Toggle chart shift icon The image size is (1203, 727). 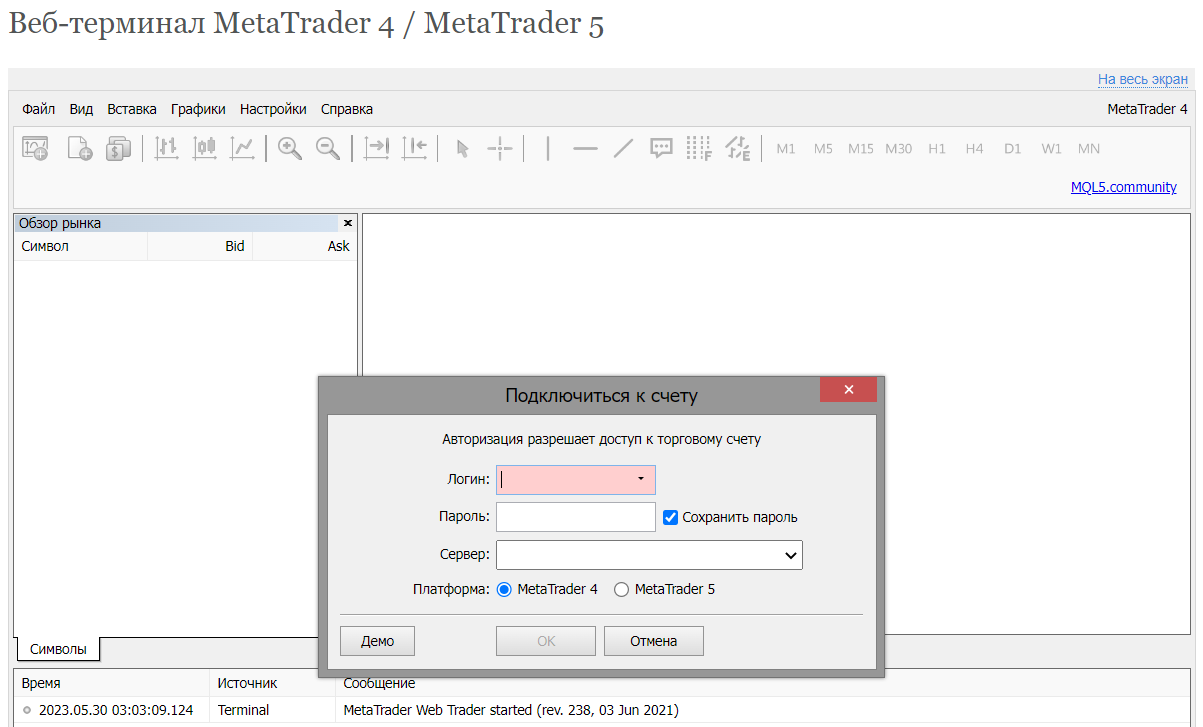point(414,148)
